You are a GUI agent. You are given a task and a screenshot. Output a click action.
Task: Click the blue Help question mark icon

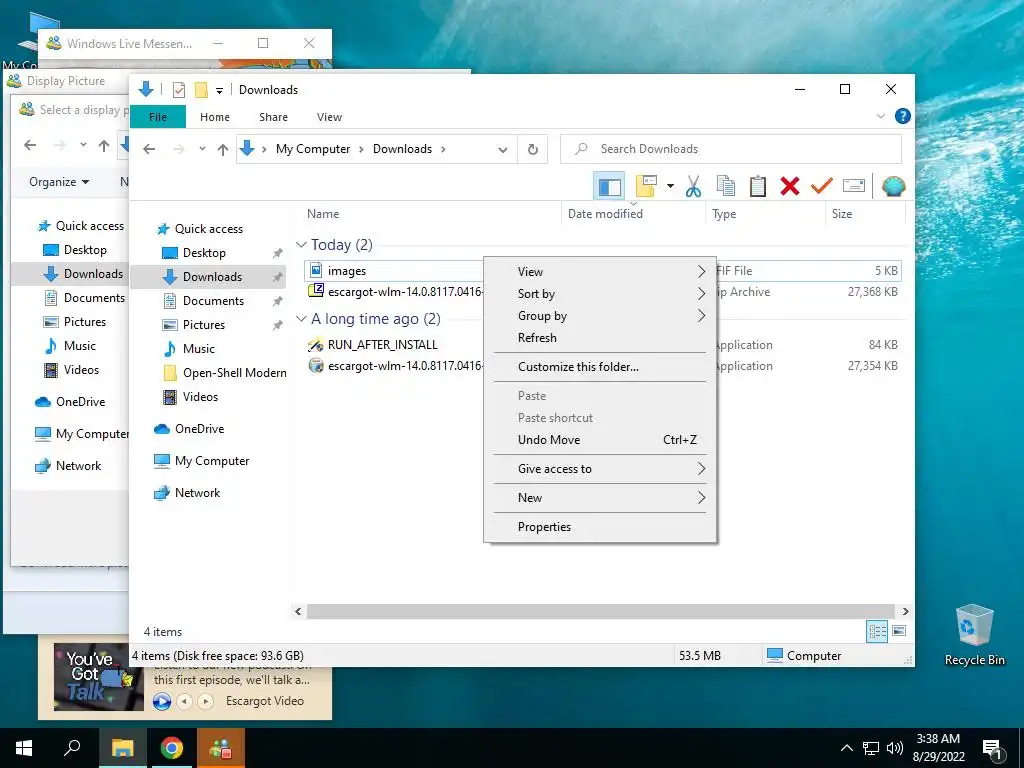coord(903,116)
